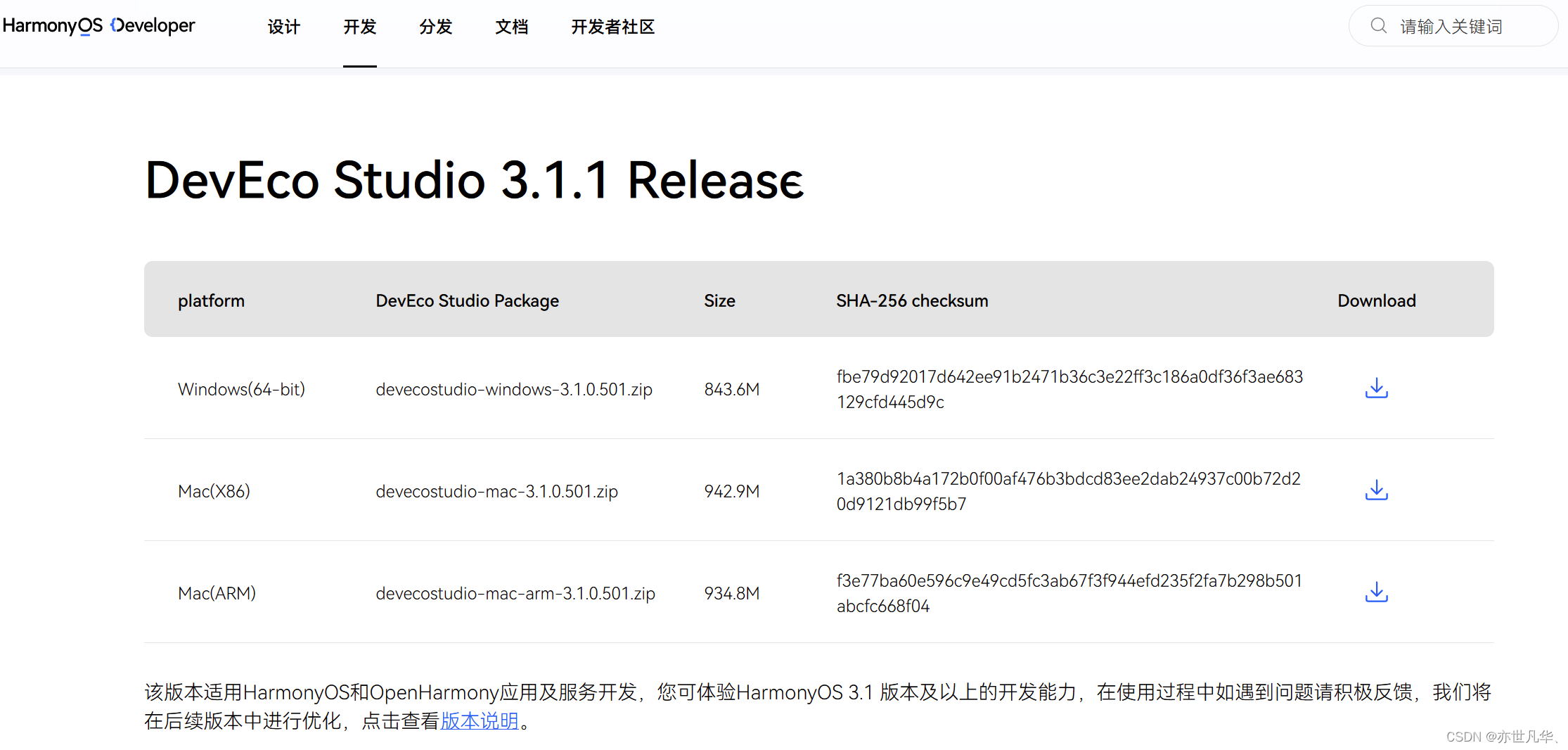
Task: Click the 942.9M size value
Action: [732, 491]
